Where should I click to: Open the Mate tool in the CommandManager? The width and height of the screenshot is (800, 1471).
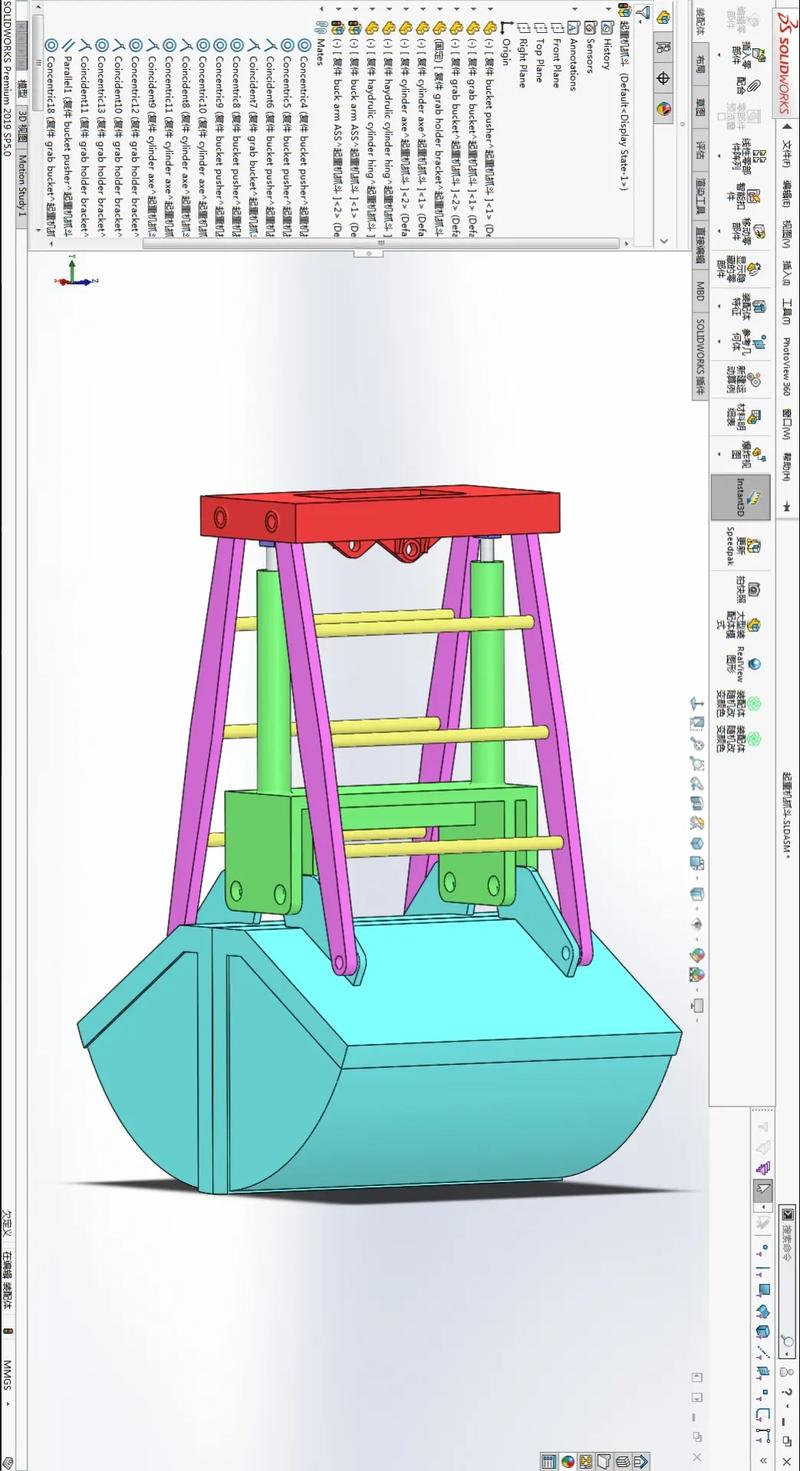pyautogui.click(x=753, y=85)
